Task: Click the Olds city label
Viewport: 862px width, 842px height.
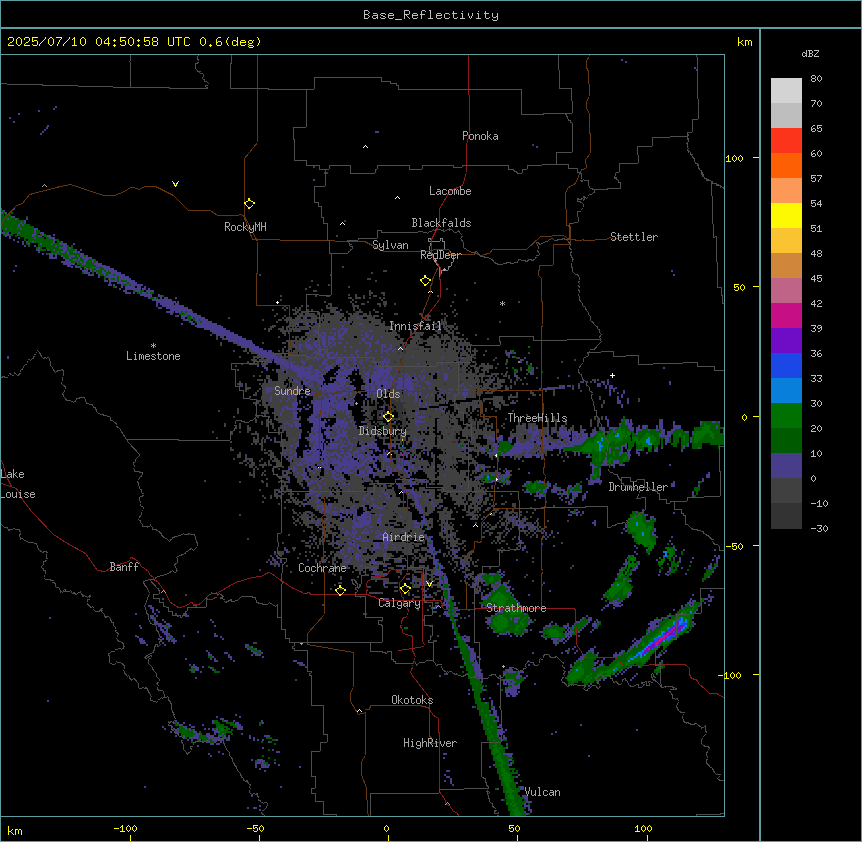Action: pos(388,394)
